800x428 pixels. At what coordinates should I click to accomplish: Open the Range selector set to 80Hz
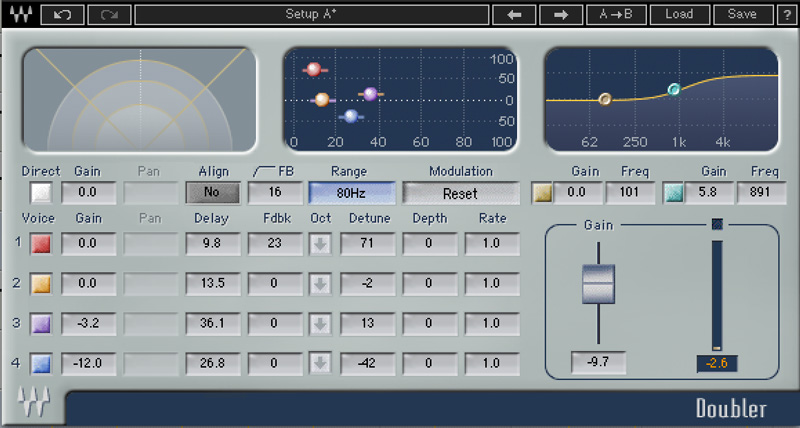pos(352,193)
